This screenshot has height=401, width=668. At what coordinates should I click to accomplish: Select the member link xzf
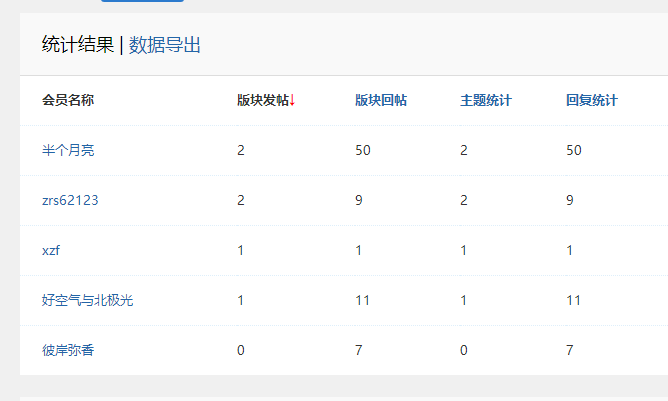click(51, 250)
